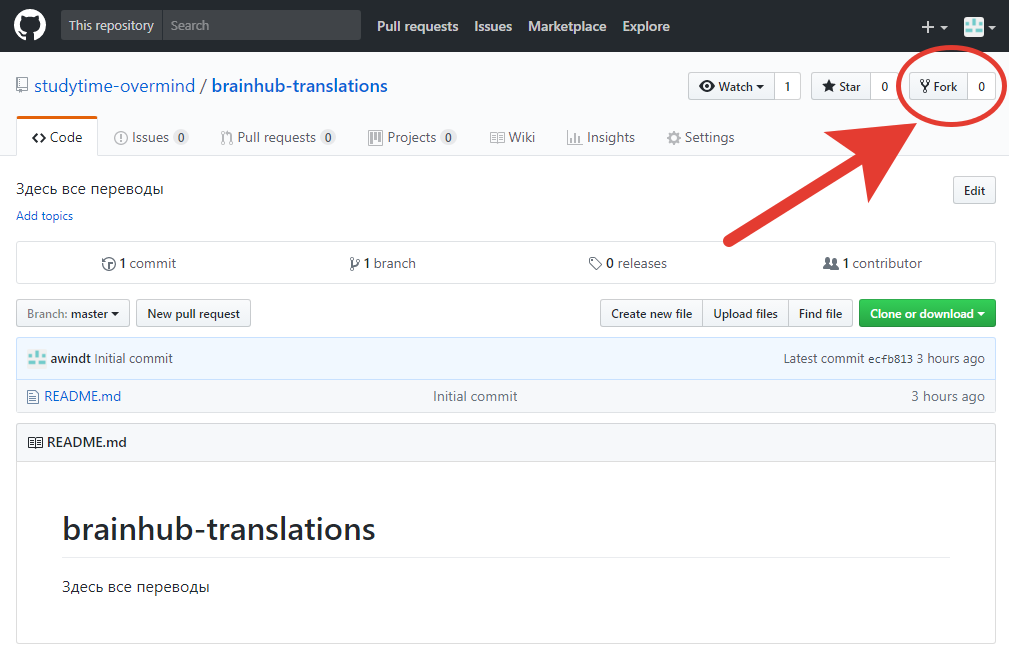The width and height of the screenshot is (1009, 669).
Task: Click the New pull request button
Action: coord(194,313)
